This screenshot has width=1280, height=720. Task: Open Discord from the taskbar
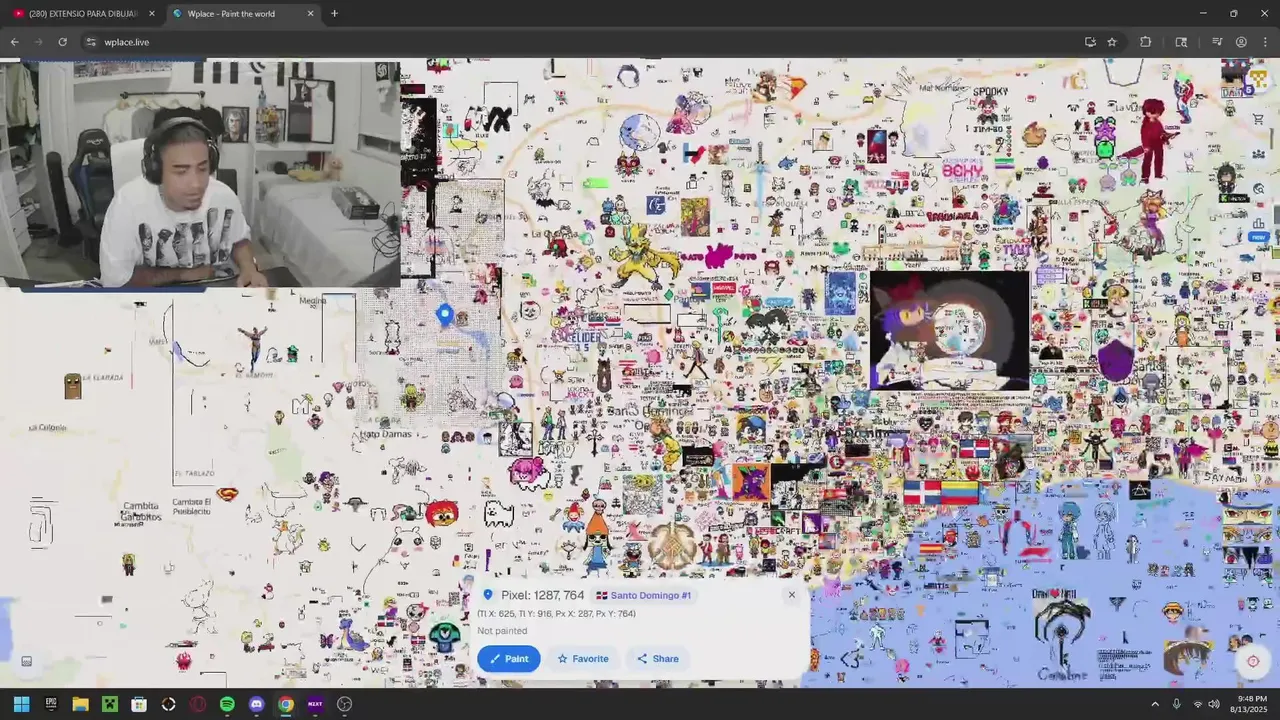click(256, 704)
